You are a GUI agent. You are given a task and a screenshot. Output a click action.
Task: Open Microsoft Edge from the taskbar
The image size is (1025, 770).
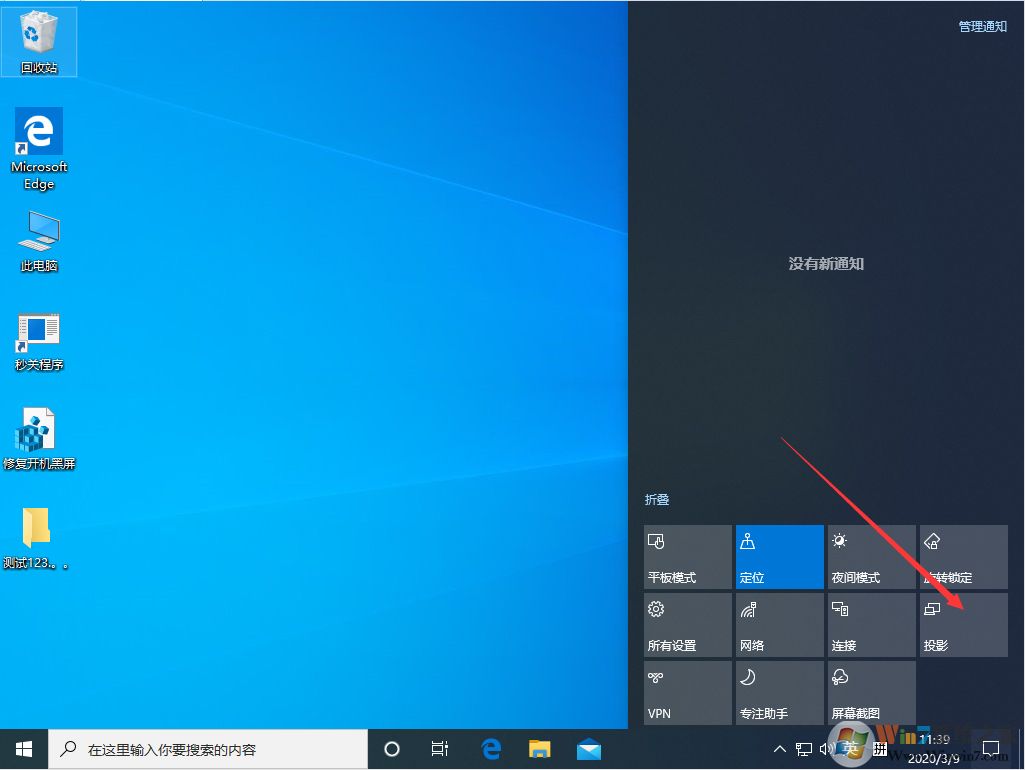490,748
